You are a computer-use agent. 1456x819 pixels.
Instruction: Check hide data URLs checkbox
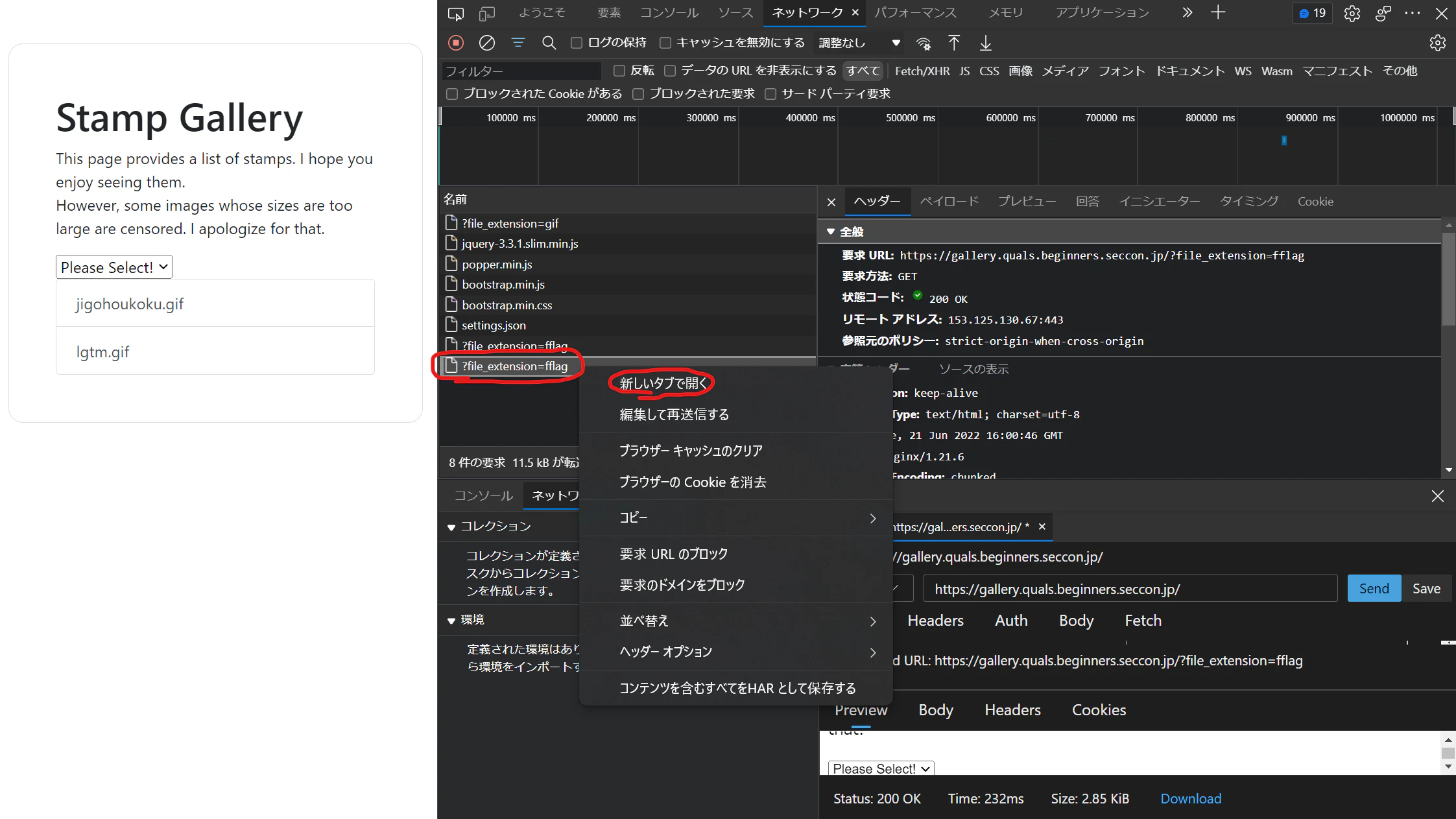tap(670, 71)
